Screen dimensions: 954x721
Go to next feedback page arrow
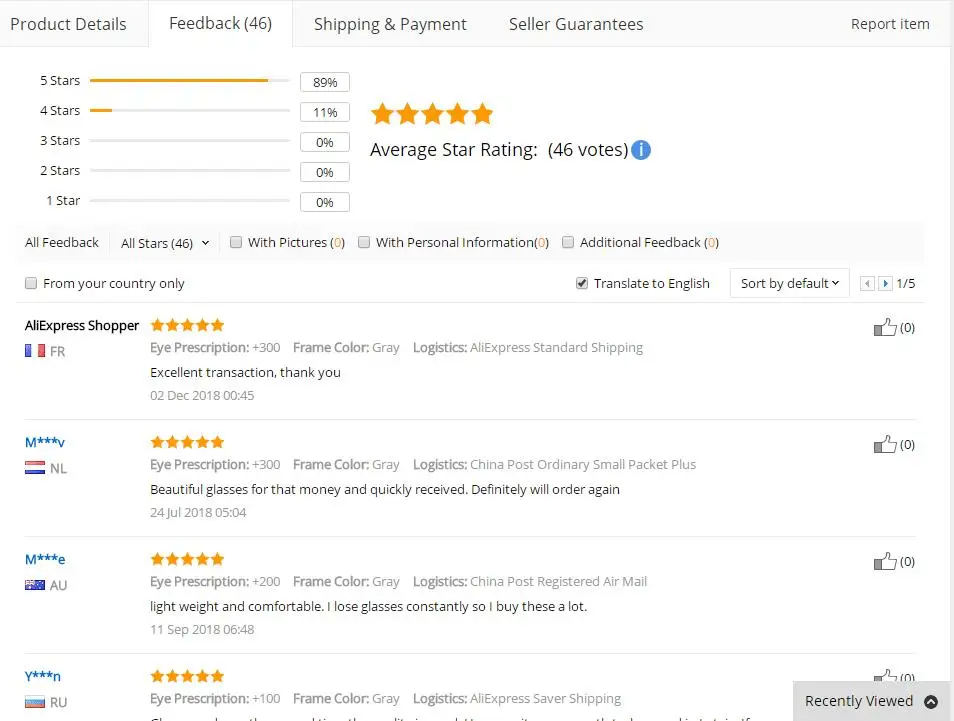(x=885, y=284)
